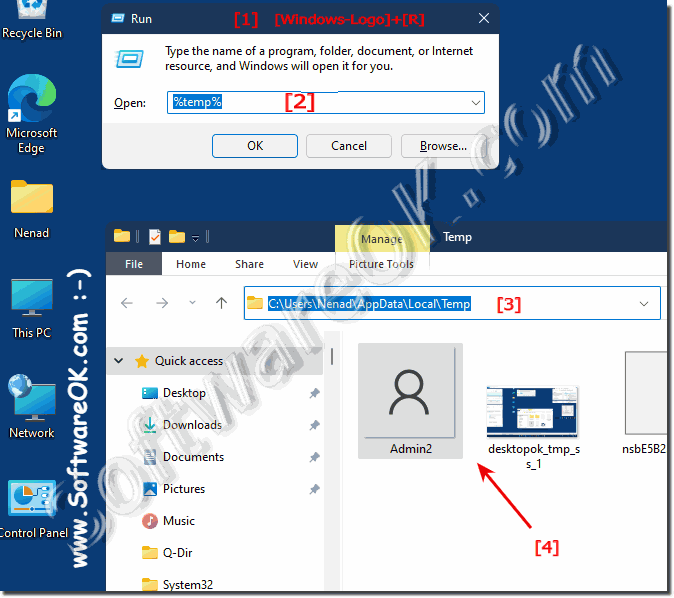Click Cancel in the Run dialog

tap(349, 146)
